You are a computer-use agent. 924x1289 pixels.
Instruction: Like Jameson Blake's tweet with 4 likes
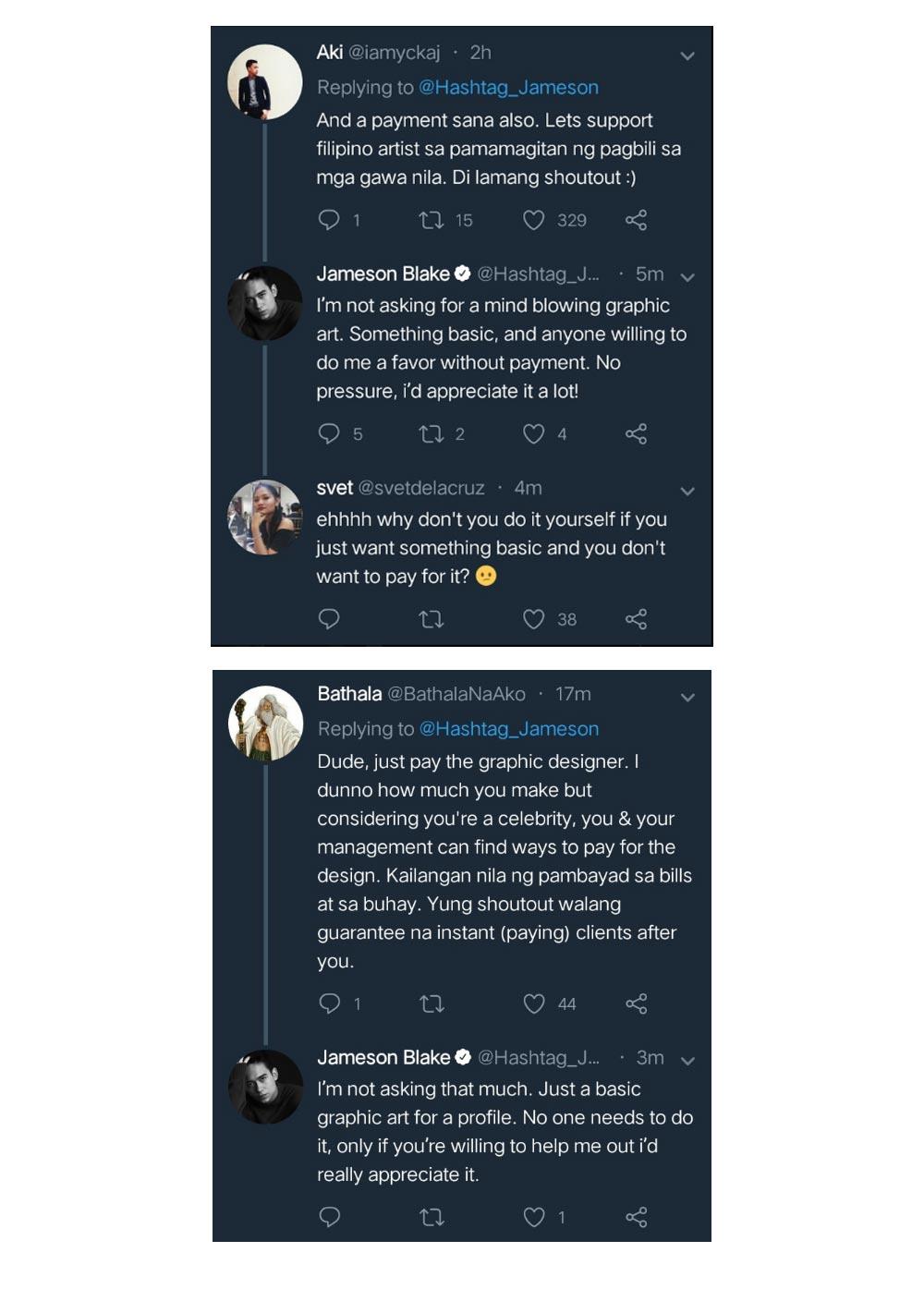tap(534, 433)
